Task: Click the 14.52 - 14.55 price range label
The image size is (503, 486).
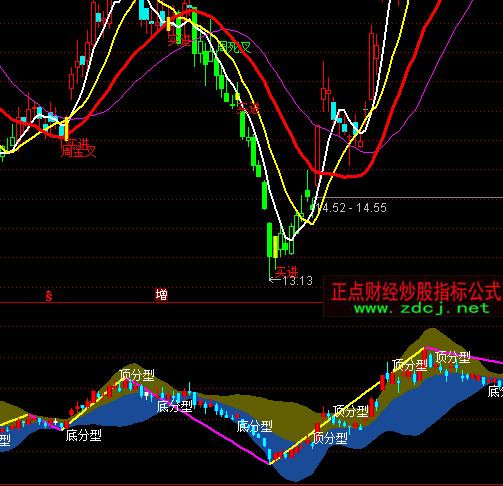Action: click(351, 208)
